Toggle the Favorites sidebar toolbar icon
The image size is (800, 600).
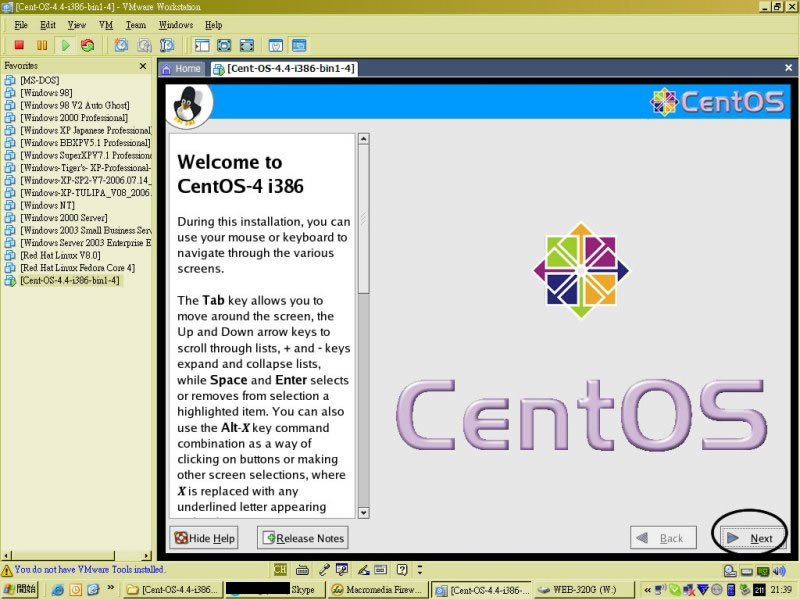[202, 45]
